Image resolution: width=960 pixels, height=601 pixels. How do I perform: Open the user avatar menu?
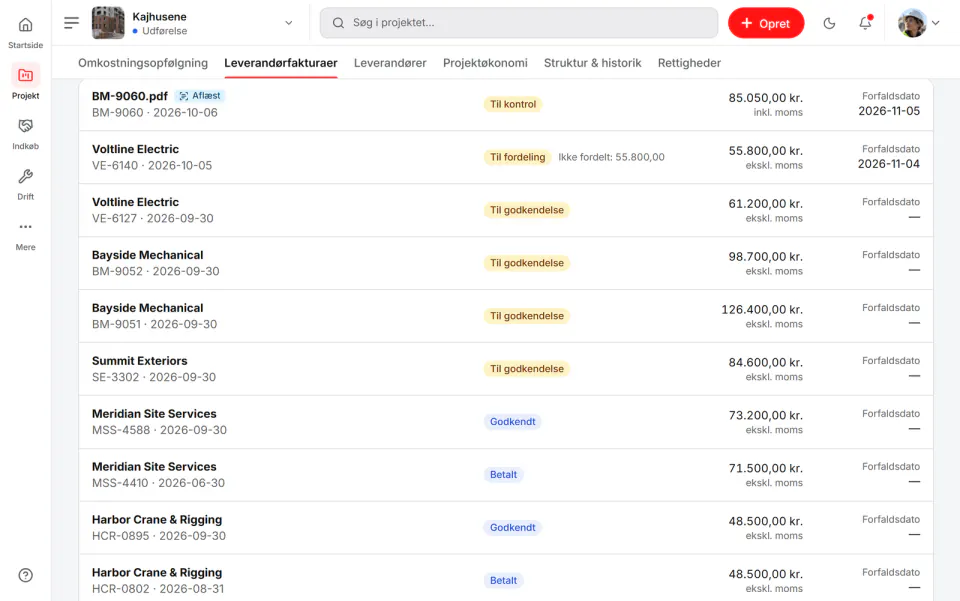pyautogui.click(x=912, y=23)
